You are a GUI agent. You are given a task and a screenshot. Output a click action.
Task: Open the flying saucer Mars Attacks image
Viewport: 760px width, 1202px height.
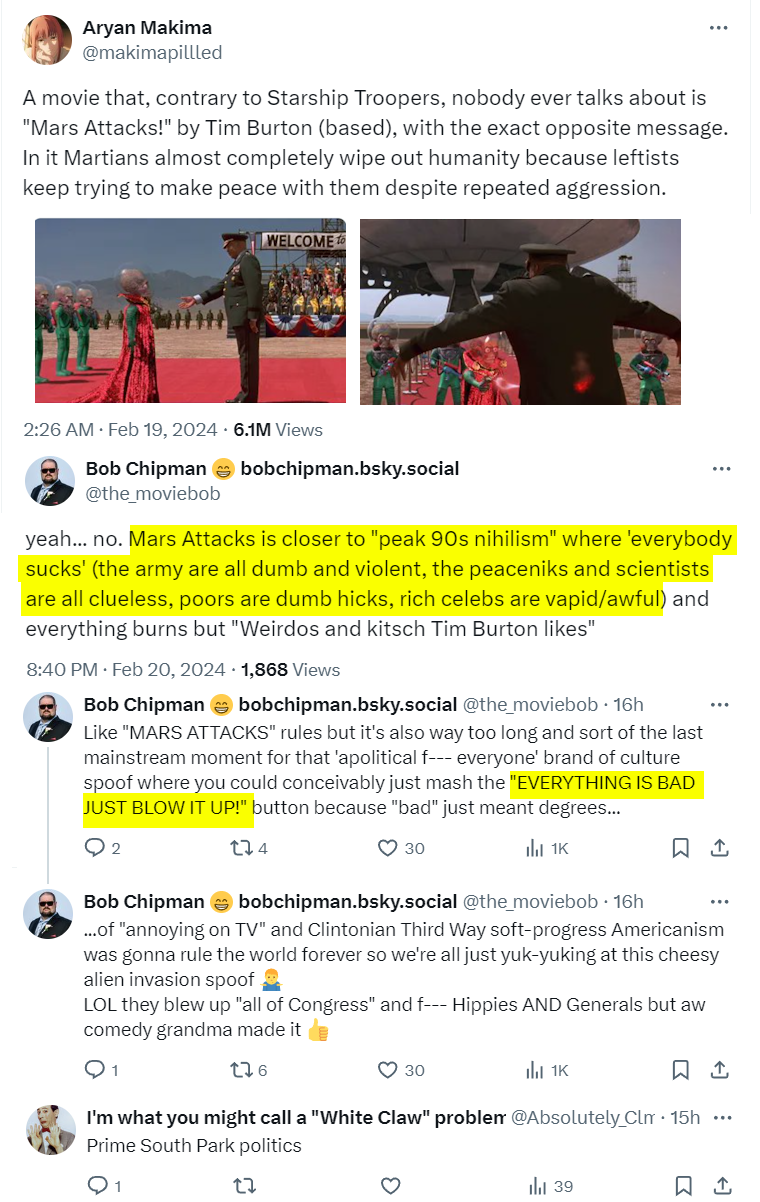(x=520, y=311)
